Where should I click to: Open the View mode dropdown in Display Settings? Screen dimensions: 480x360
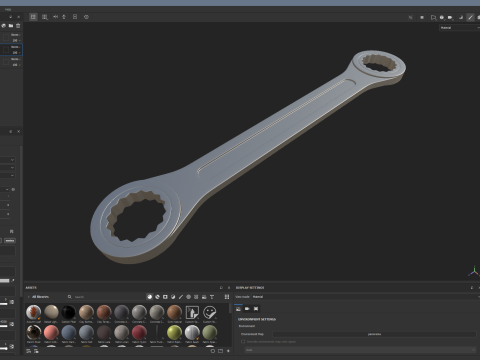coord(365,297)
